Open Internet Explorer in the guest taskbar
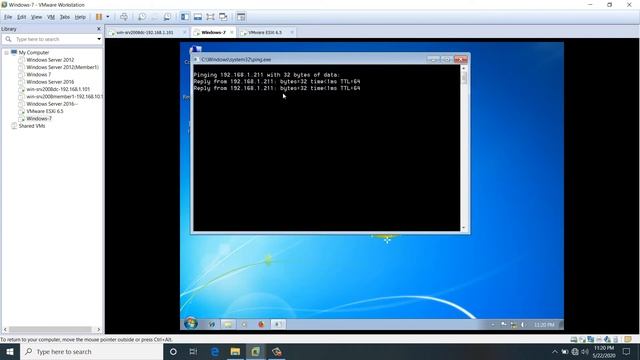The width and height of the screenshot is (640, 360). pos(211,324)
